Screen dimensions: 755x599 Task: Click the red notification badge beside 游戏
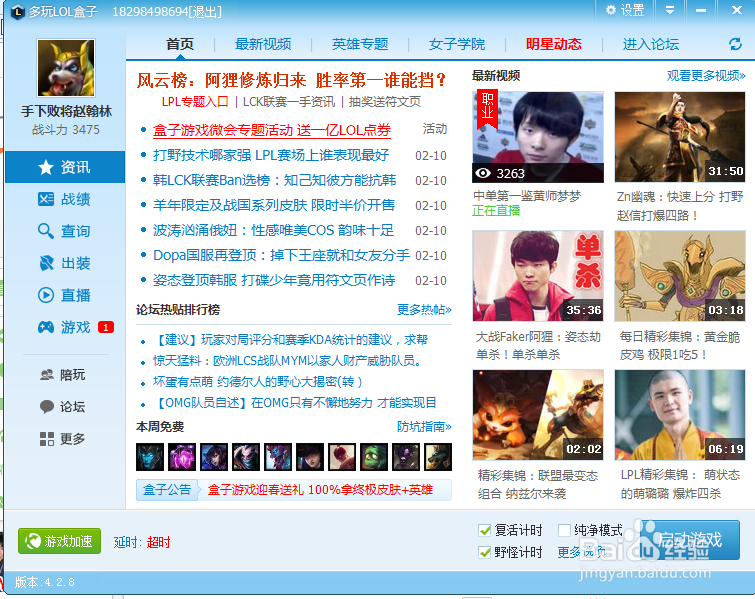point(105,327)
